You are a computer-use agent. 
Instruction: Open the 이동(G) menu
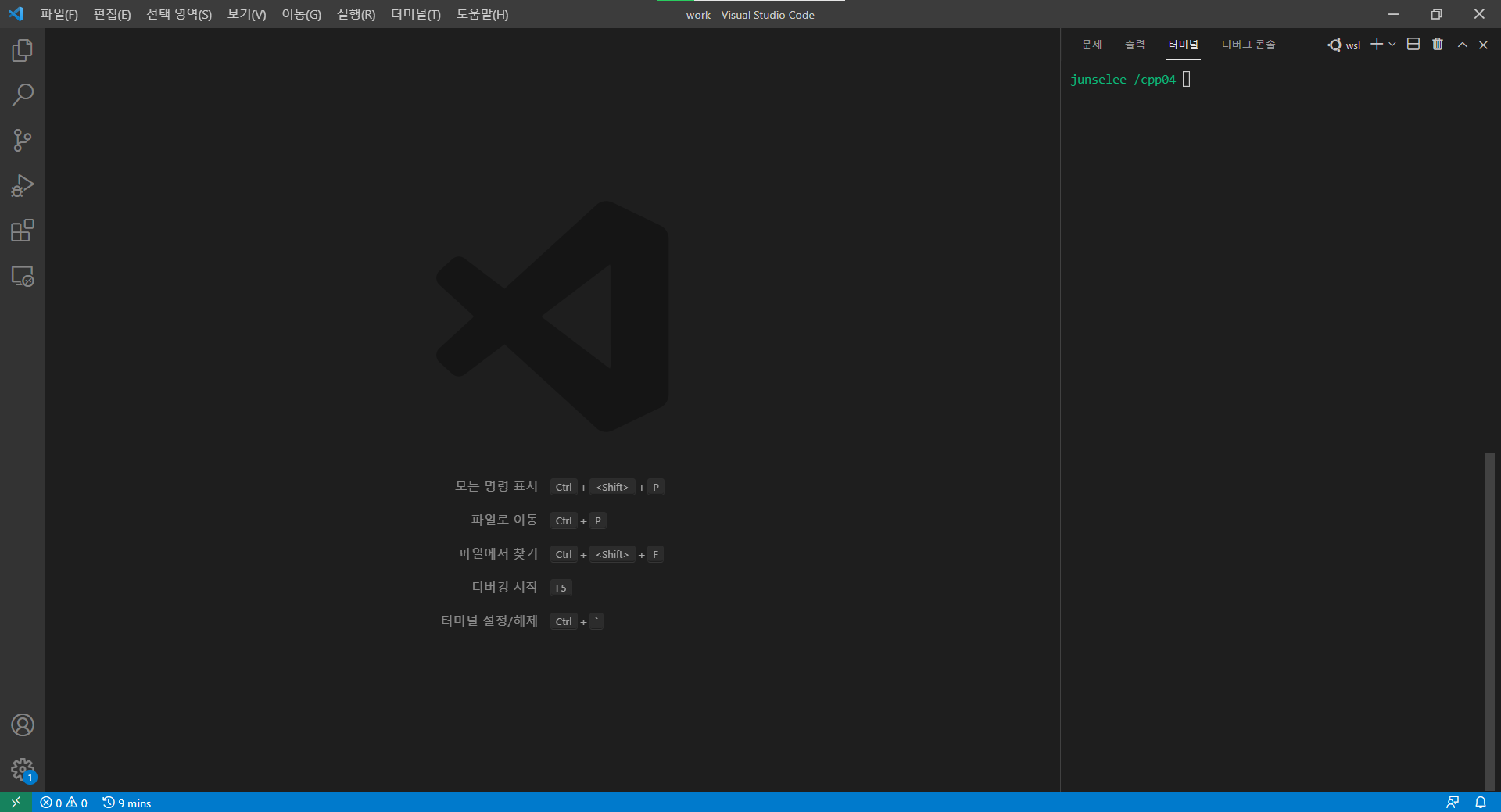pyautogui.click(x=302, y=14)
